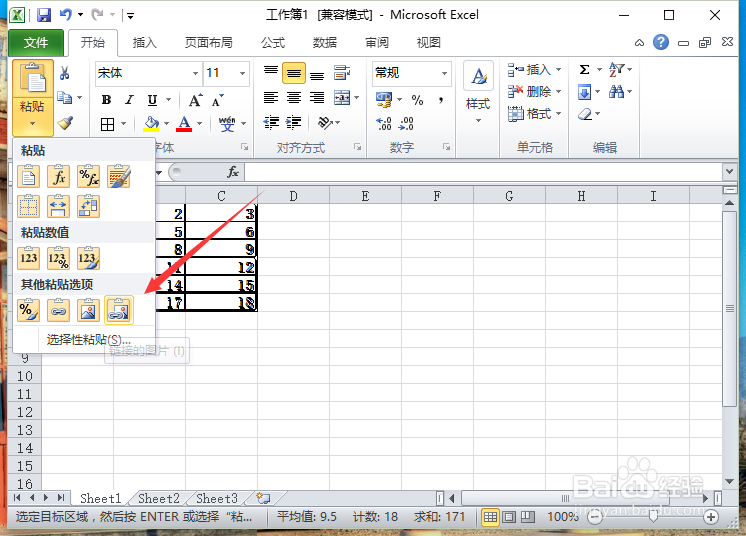Choose the Keep Source Column Widths paste option

coord(59,206)
